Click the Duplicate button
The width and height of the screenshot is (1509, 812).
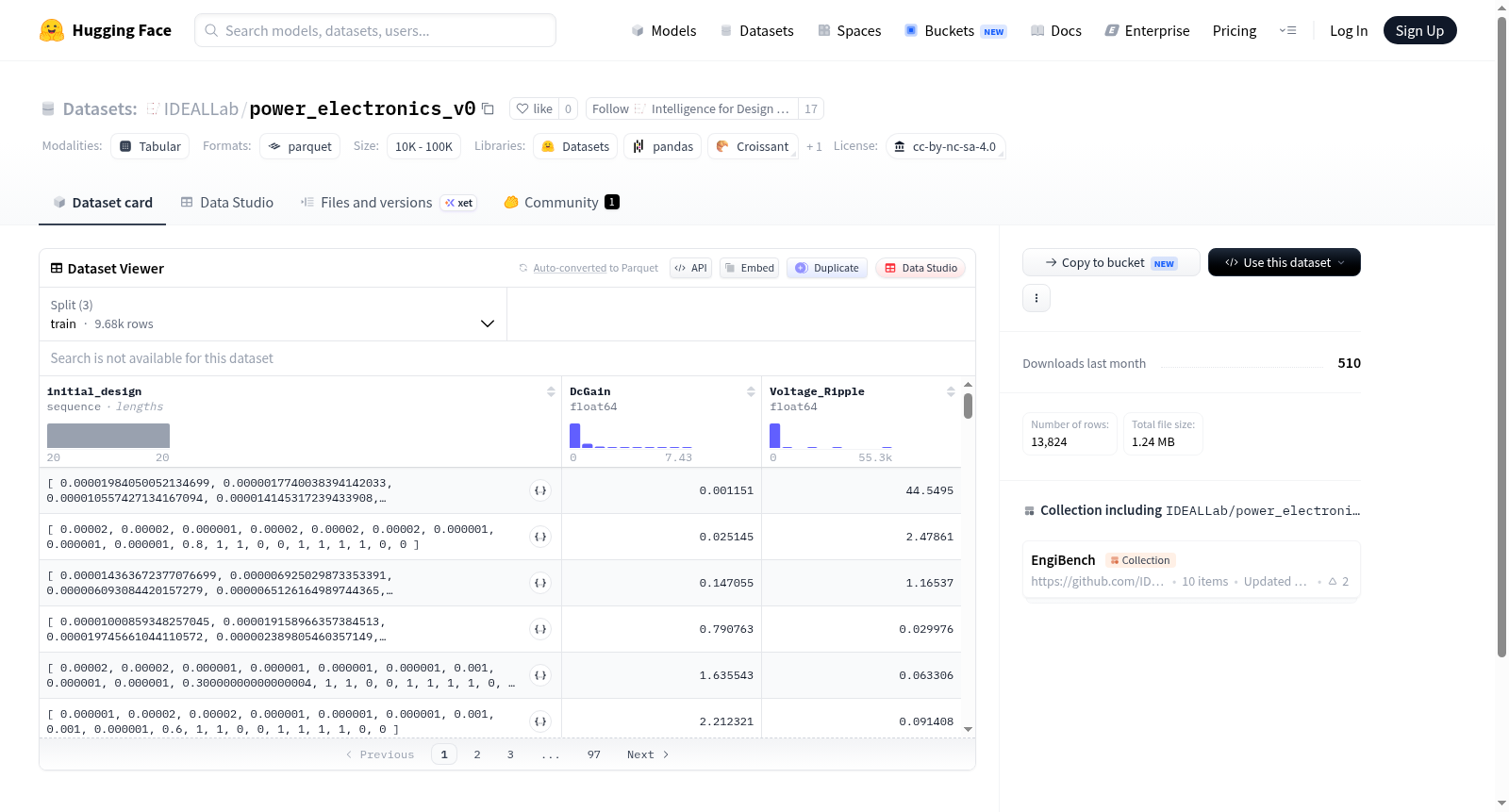827,268
